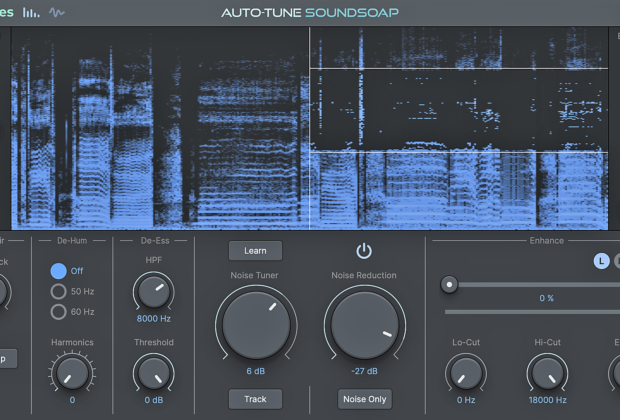Click the -27 dB Noise Reduction value
Image resolution: width=620 pixels, height=420 pixels.
point(364,371)
